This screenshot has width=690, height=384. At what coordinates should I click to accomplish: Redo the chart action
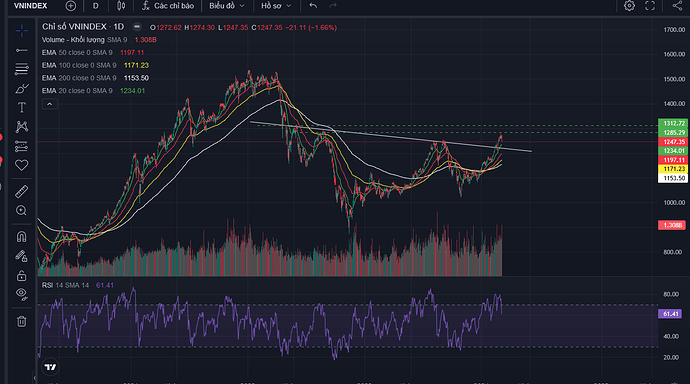point(333,6)
